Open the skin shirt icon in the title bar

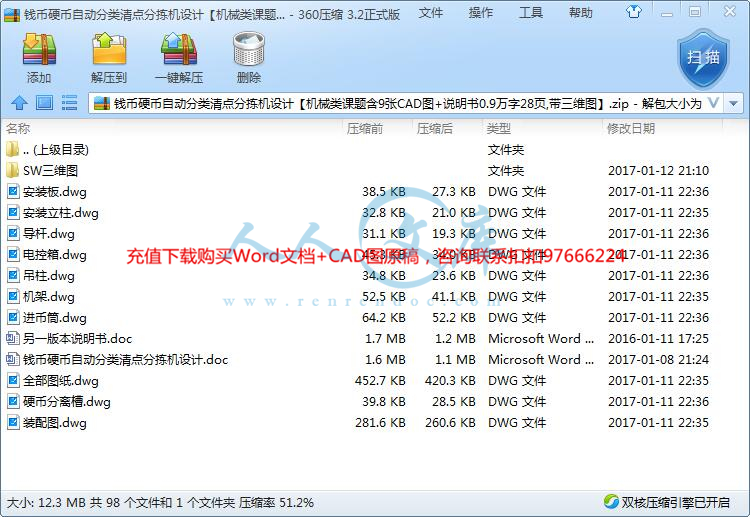633,11
